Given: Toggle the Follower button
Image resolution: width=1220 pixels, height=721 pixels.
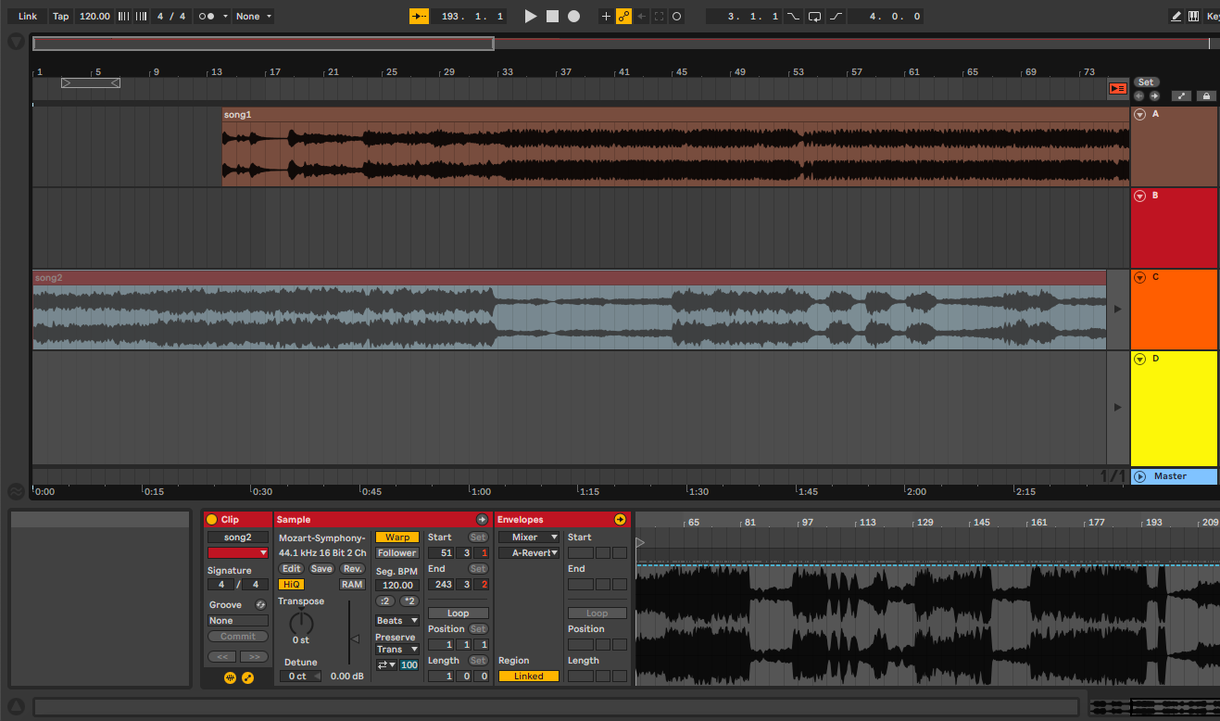Looking at the screenshot, I should click(397, 553).
